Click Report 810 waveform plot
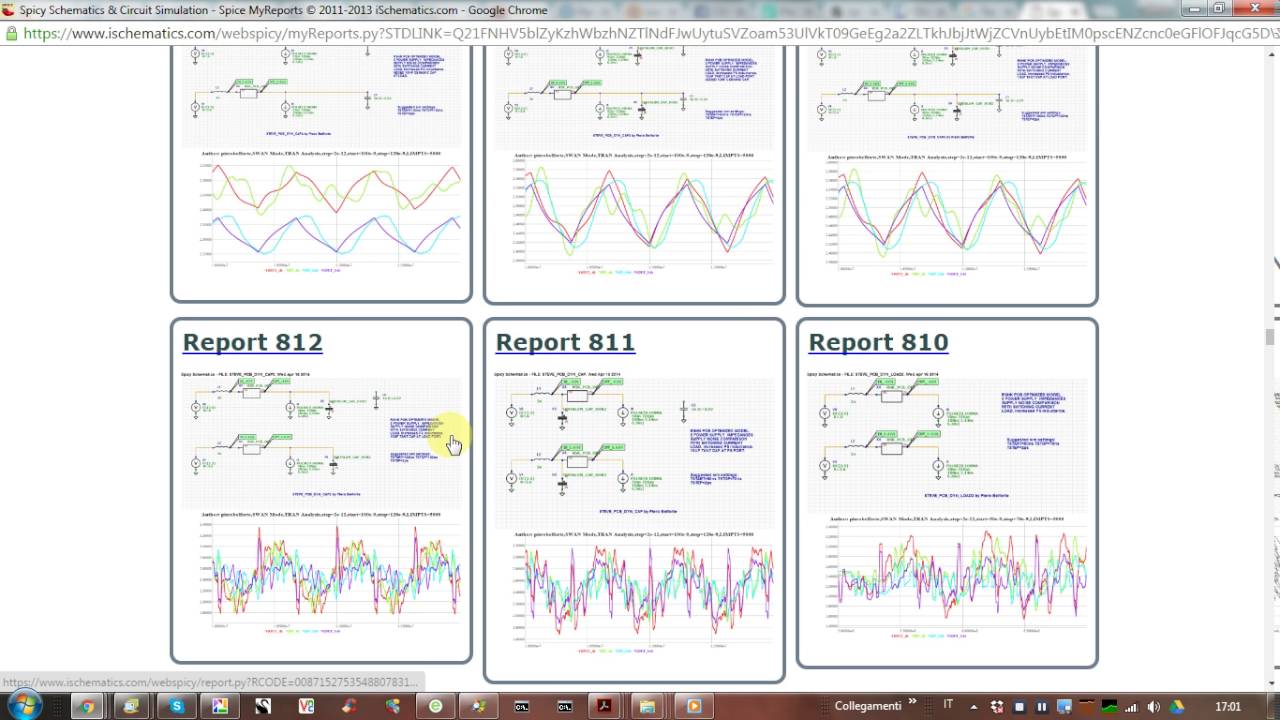The width and height of the screenshot is (1280, 720). (x=947, y=577)
